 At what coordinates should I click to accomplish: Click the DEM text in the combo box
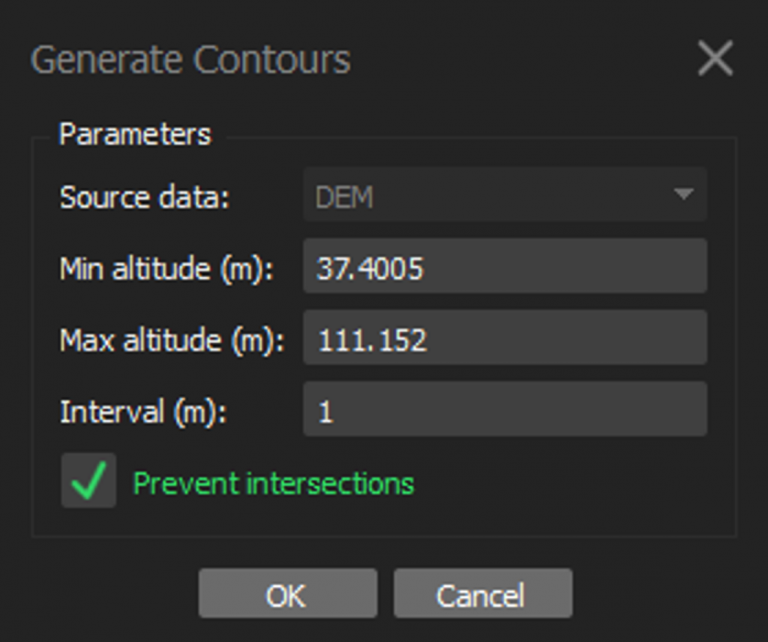pos(344,197)
